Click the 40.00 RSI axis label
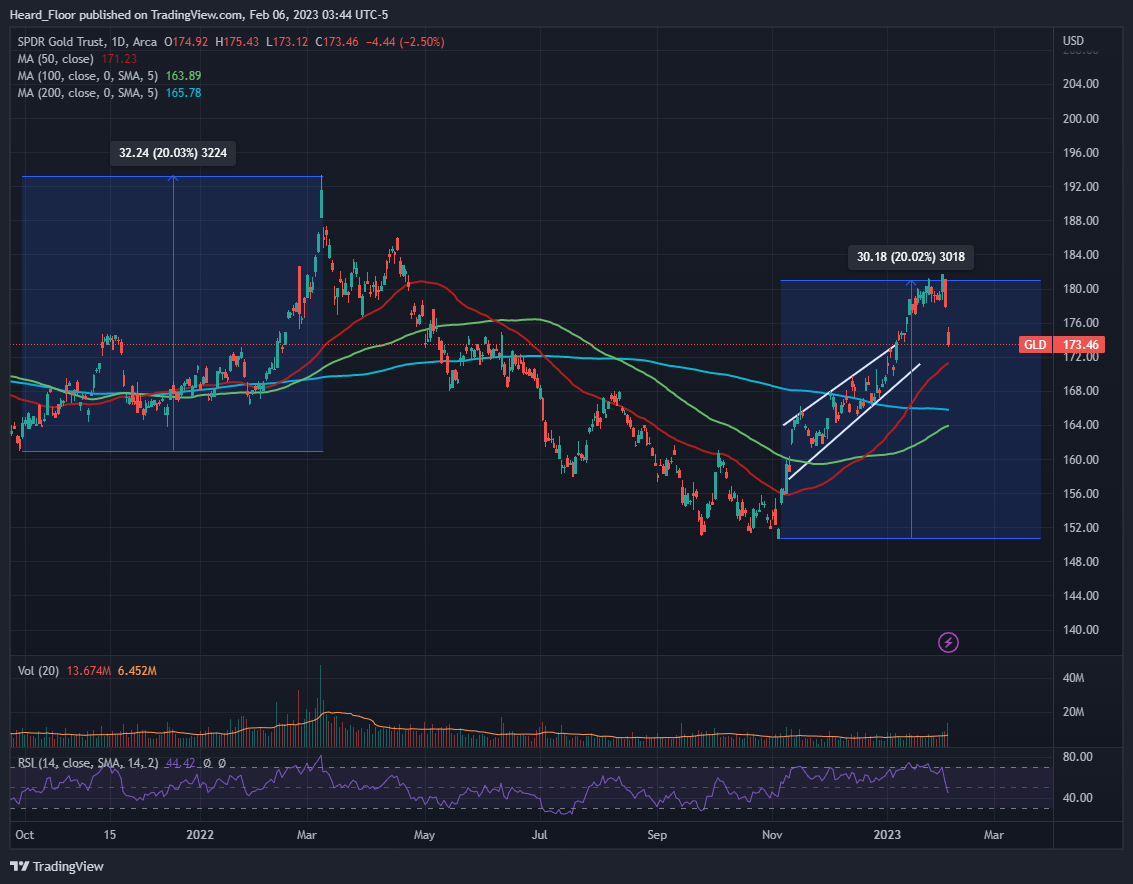This screenshot has height=884, width=1133. tap(1077, 797)
